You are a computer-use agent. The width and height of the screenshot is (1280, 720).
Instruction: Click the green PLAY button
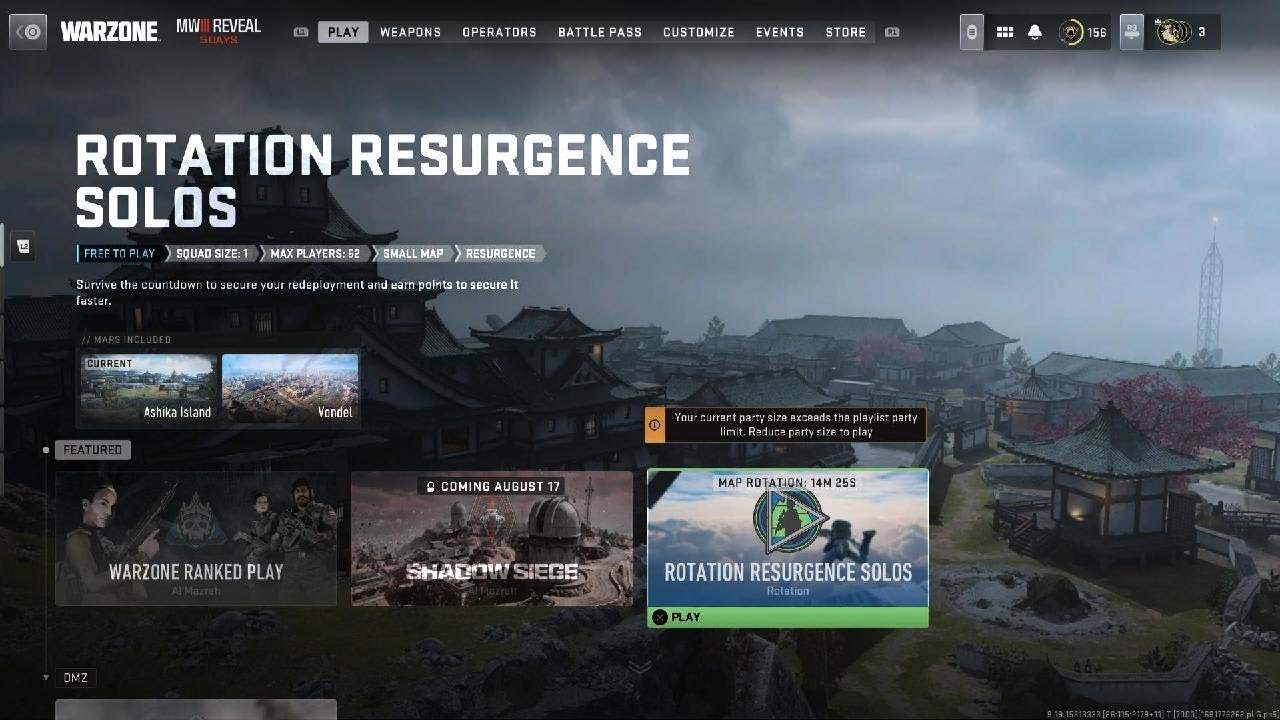click(x=788, y=617)
